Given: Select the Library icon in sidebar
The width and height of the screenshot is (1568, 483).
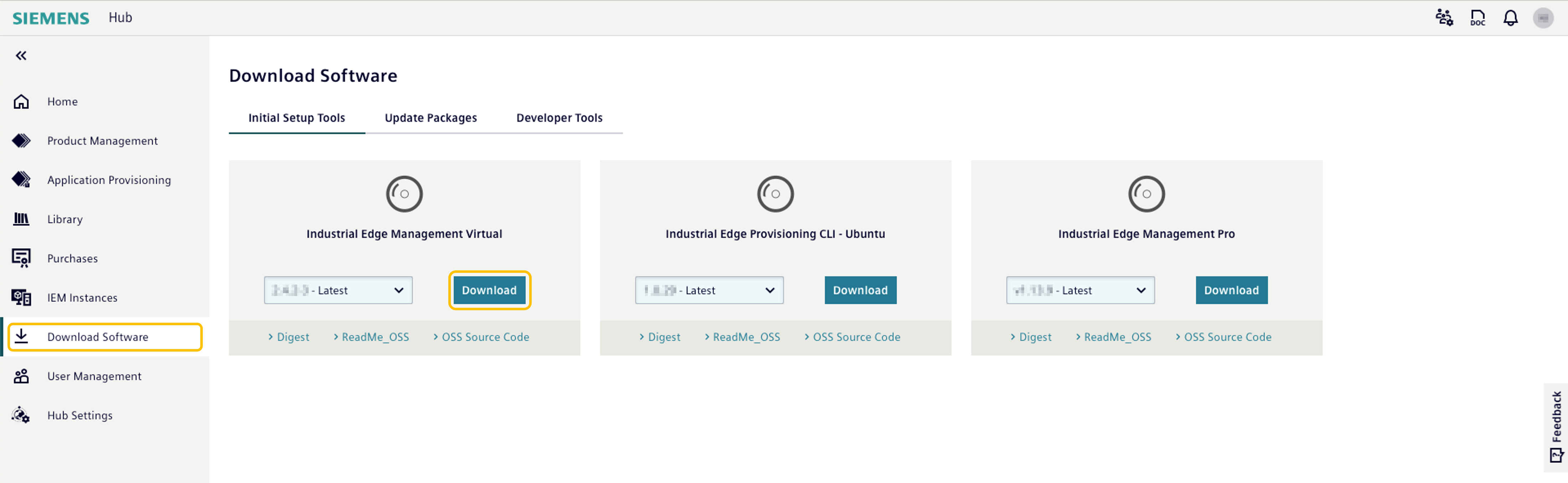Looking at the screenshot, I should [x=21, y=219].
